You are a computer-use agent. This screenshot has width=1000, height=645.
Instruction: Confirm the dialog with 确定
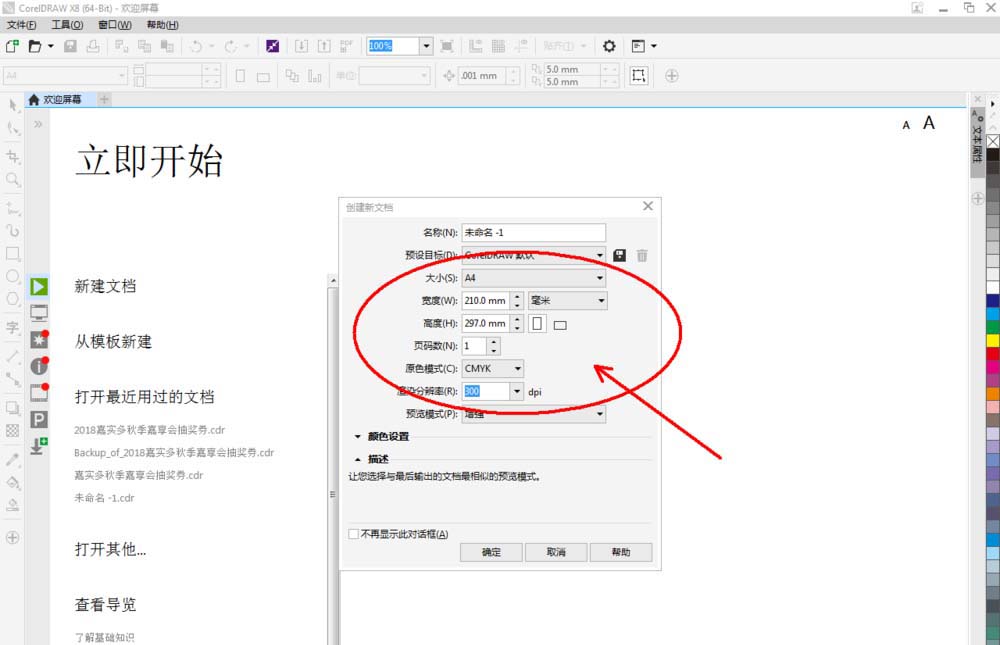[x=491, y=552]
